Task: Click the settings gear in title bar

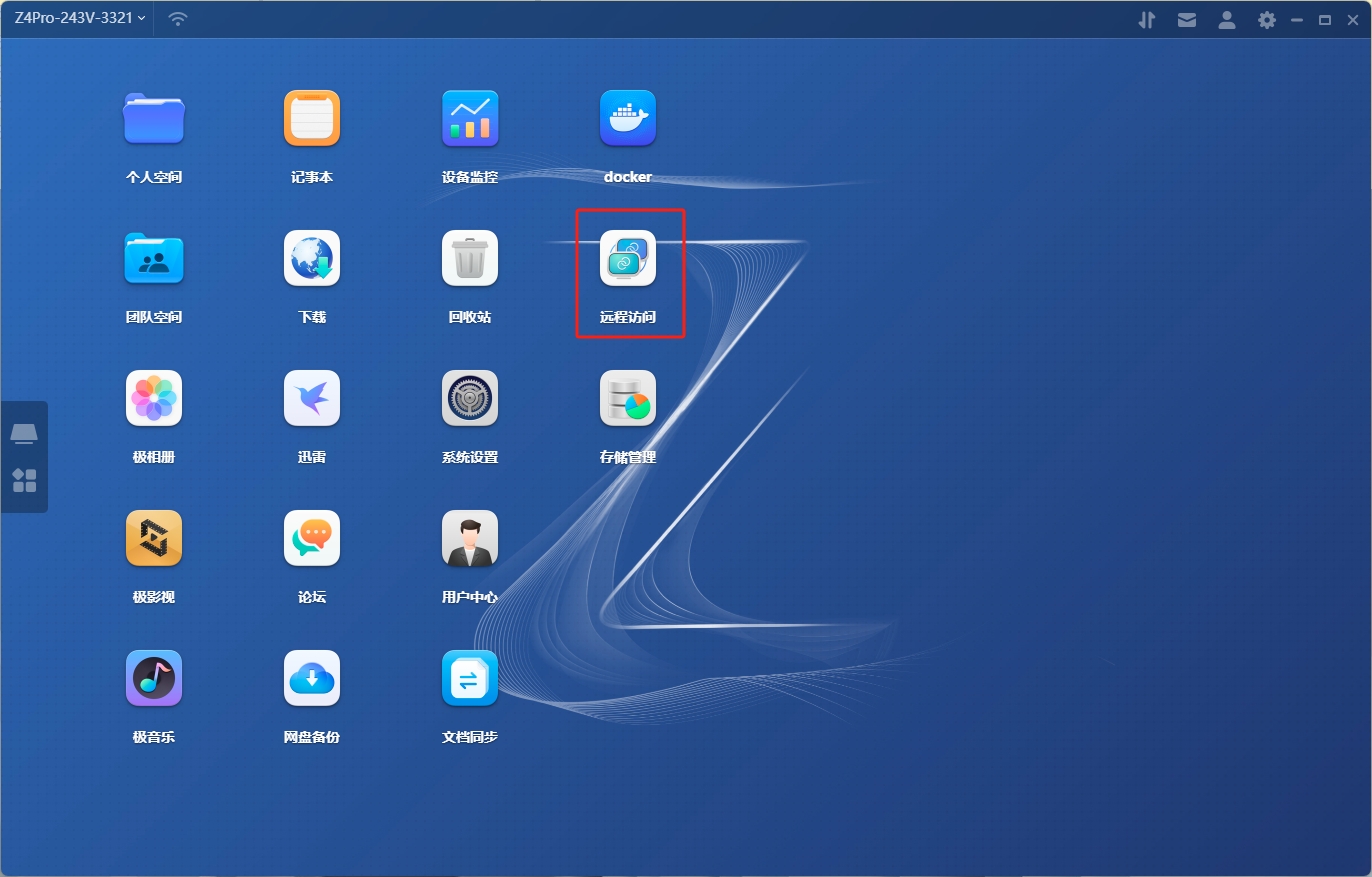Action: (x=1267, y=20)
